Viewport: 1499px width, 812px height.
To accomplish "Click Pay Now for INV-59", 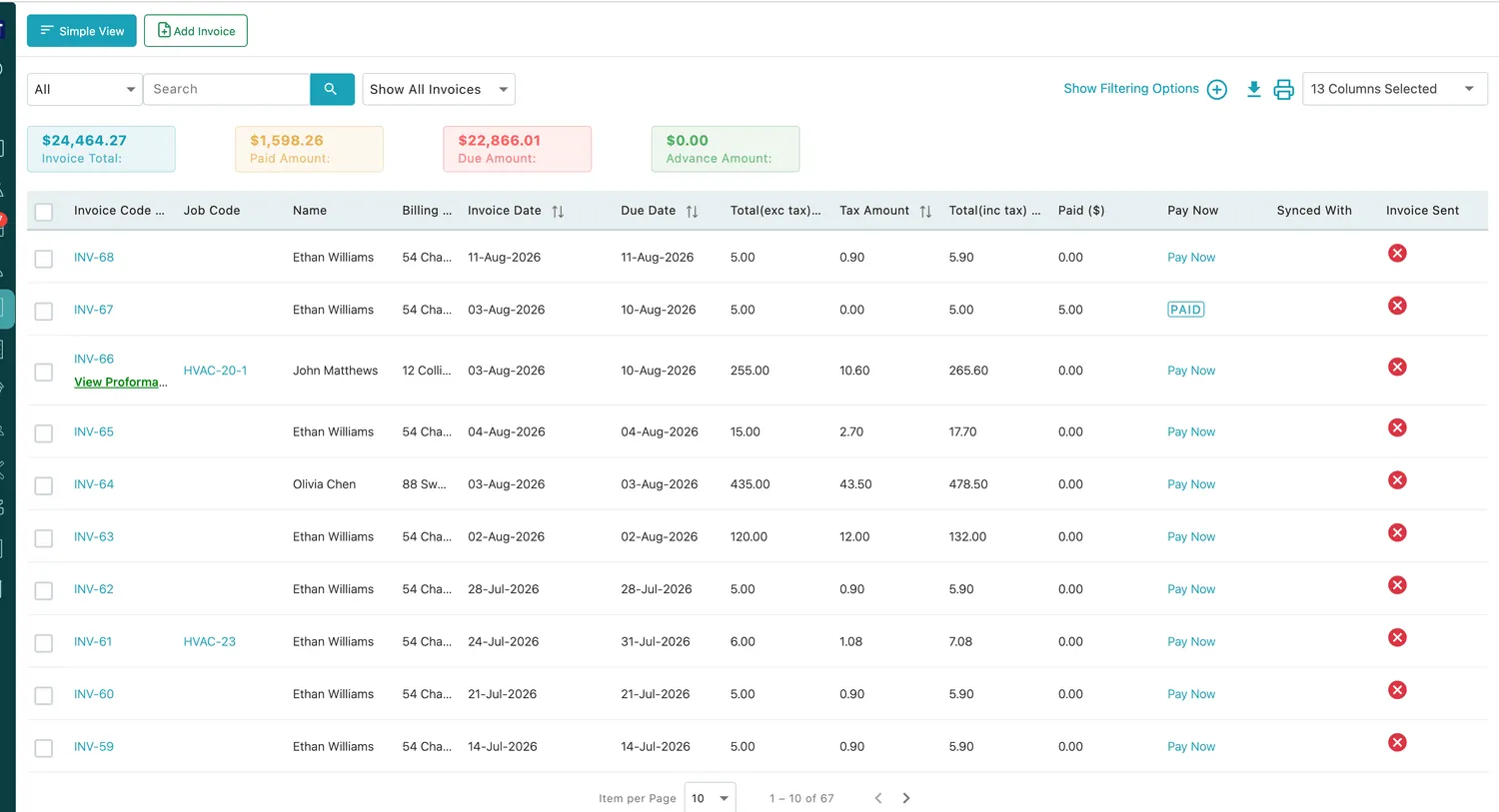I will [x=1191, y=747].
